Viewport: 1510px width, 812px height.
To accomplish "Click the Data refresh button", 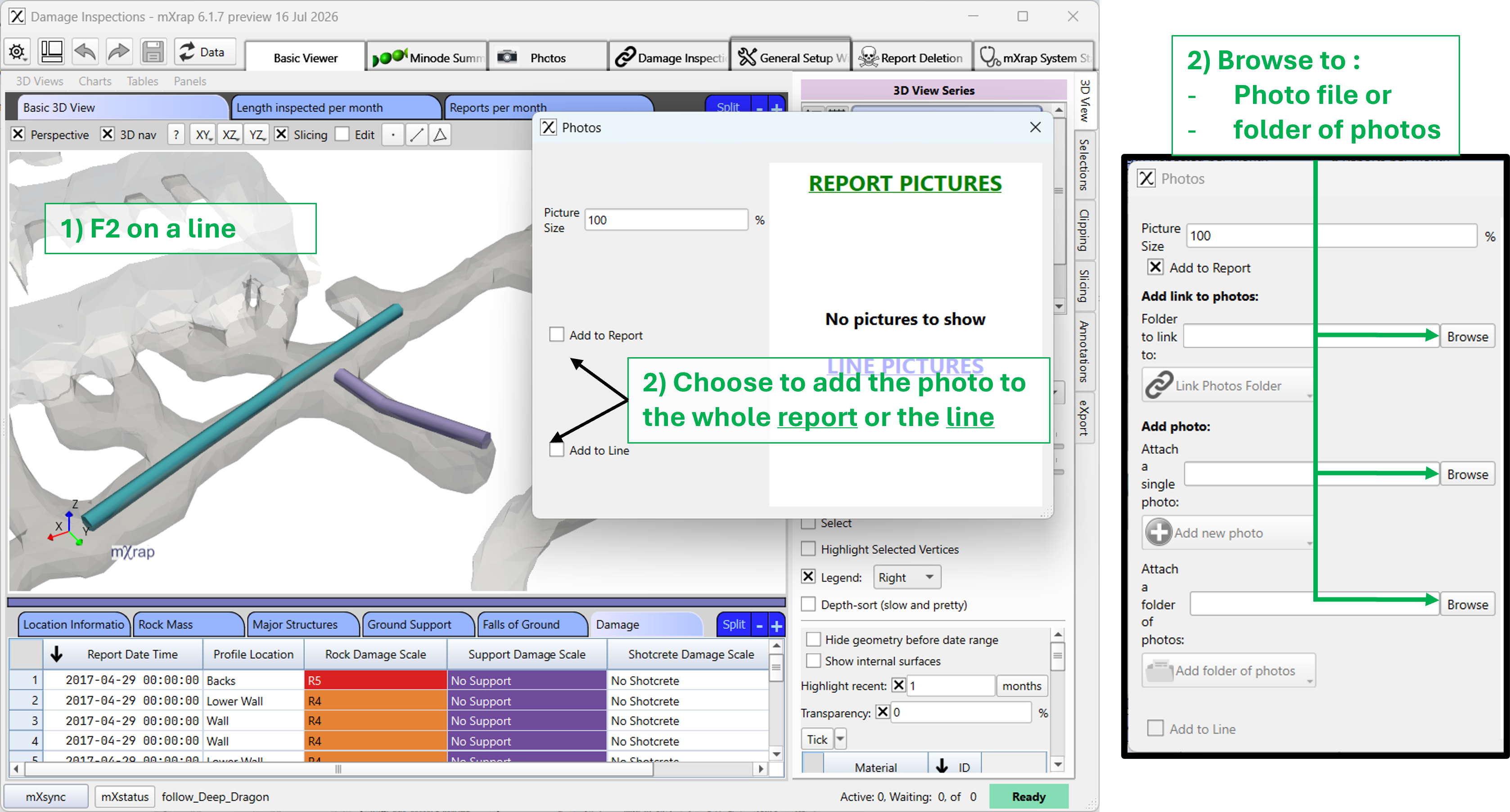I will click(205, 52).
